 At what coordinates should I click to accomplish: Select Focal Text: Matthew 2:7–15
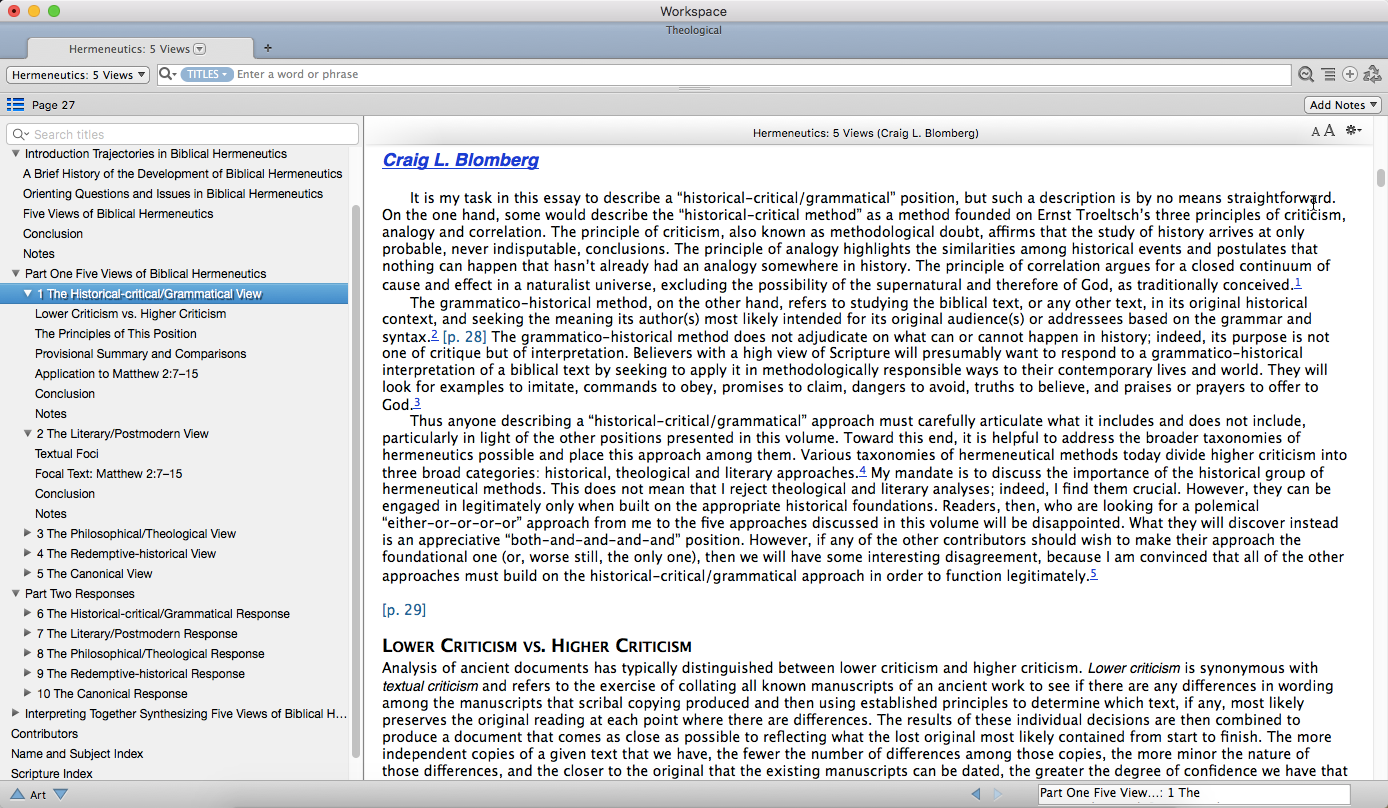point(109,474)
